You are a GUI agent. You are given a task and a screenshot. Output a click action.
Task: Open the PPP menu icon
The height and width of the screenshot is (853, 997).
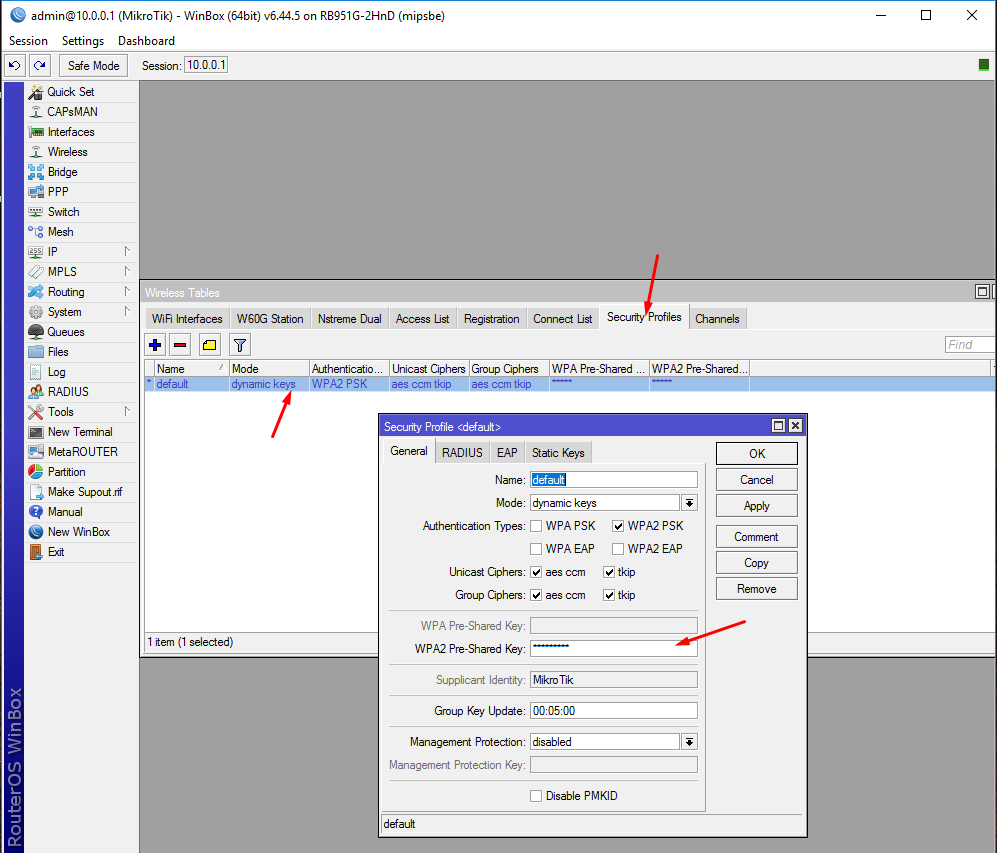[36, 192]
